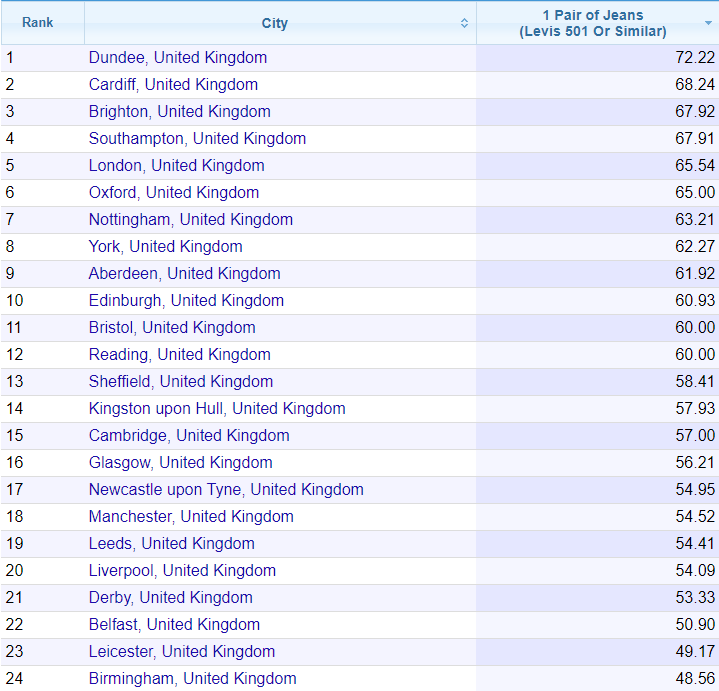Click the Jeans column descending sort arrow
The height and width of the screenshot is (691, 719).
click(x=708, y=23)
